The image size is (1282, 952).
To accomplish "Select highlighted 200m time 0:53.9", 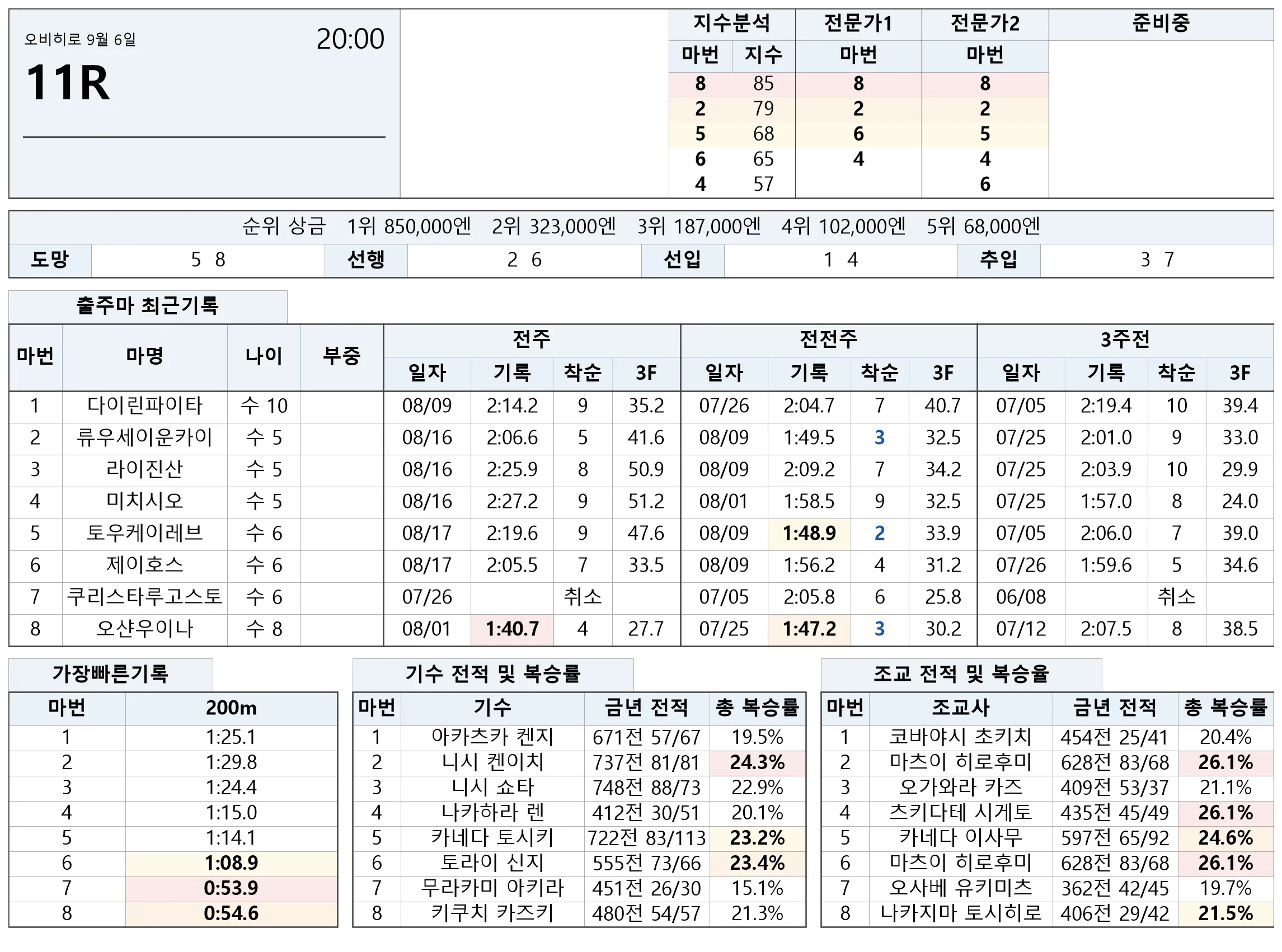I will (x=231, y=888).
